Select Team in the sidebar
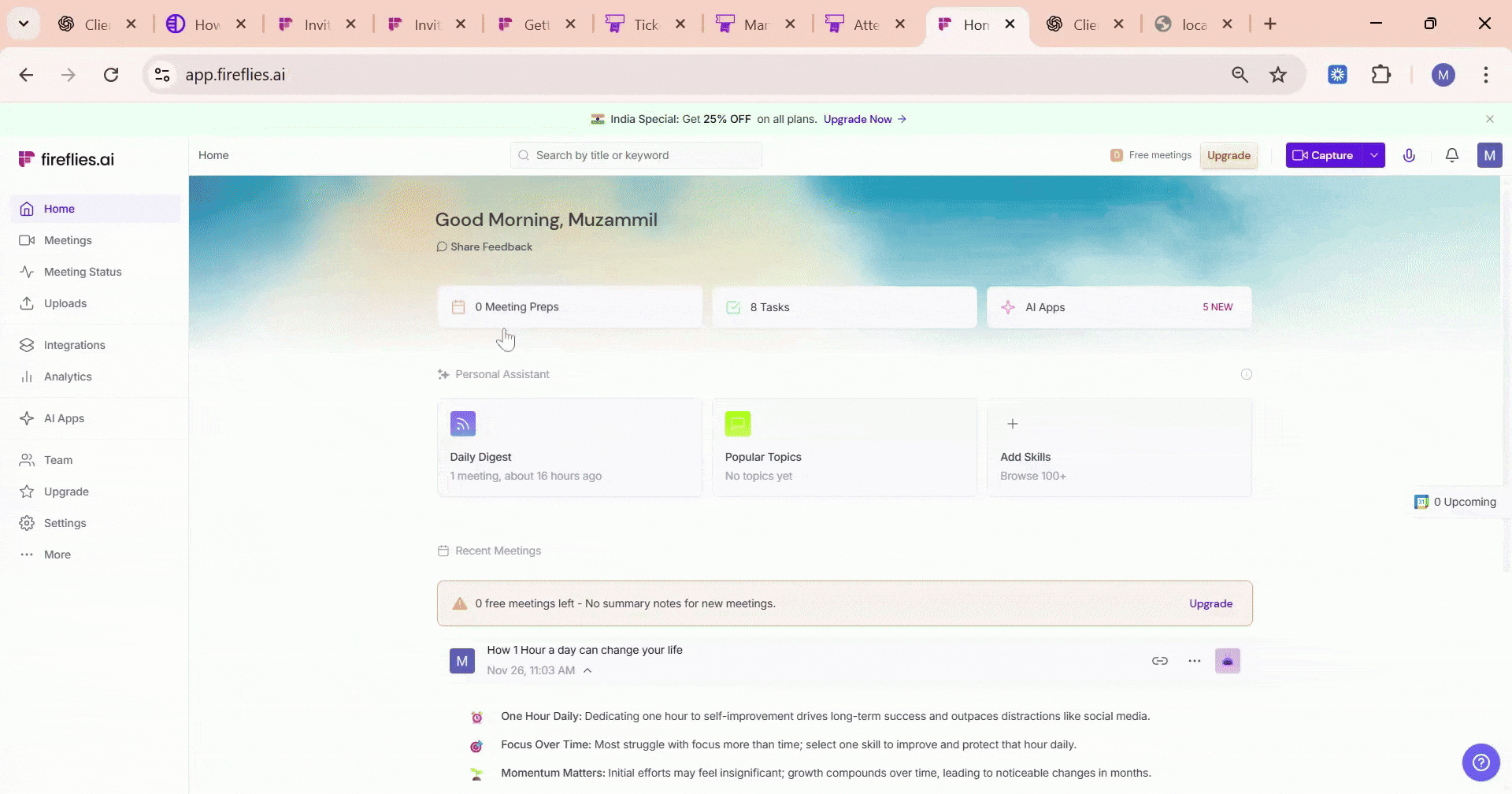This screenshot has width=1512, height=794. [x=58, y=459]
